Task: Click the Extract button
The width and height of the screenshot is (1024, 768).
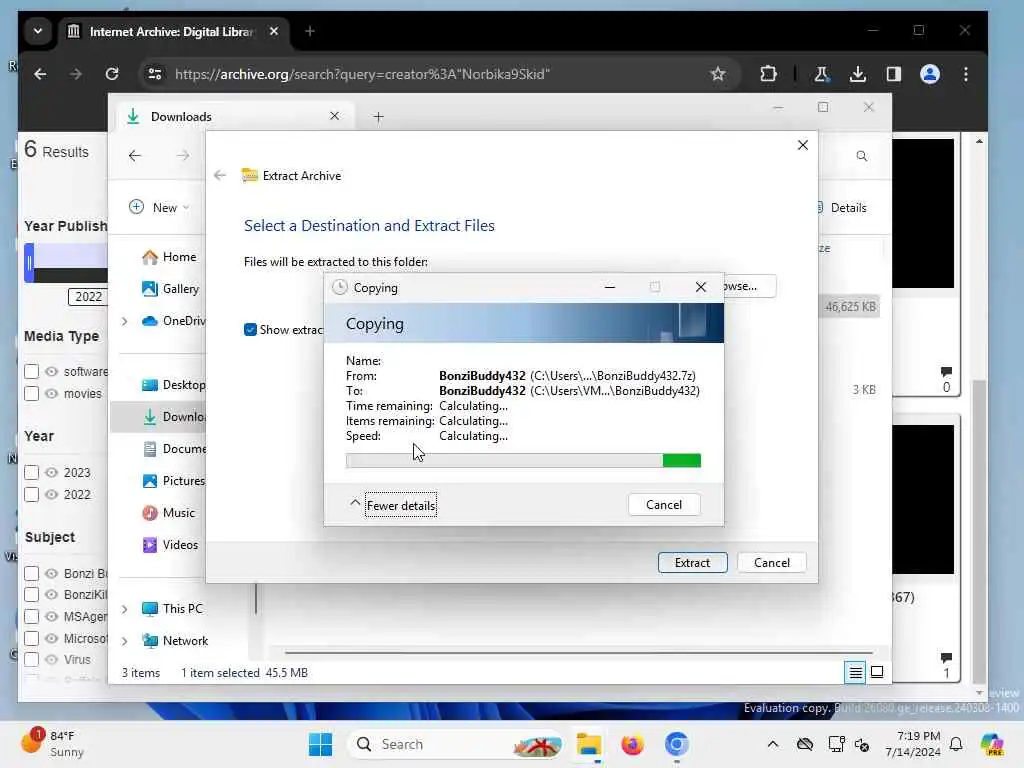Action: (692, 563)
